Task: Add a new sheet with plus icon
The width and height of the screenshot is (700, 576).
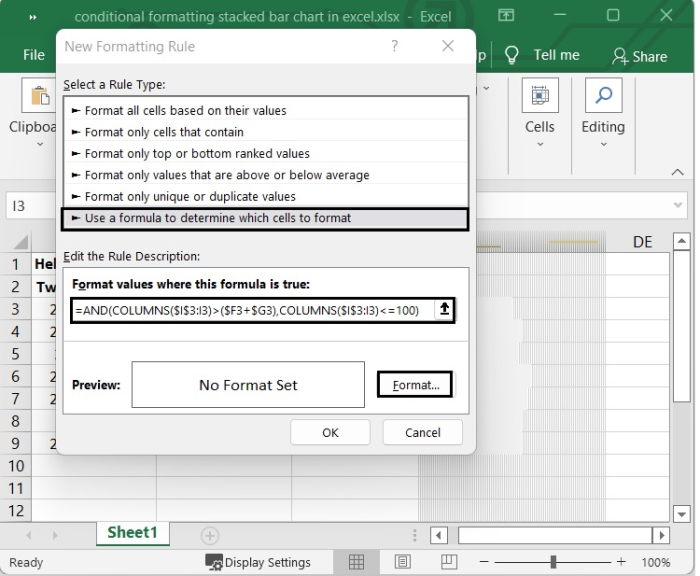Action: 209,535
